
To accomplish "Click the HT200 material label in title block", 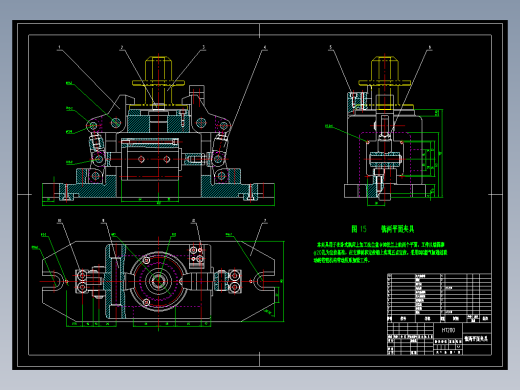I will [x=448, y=330].
